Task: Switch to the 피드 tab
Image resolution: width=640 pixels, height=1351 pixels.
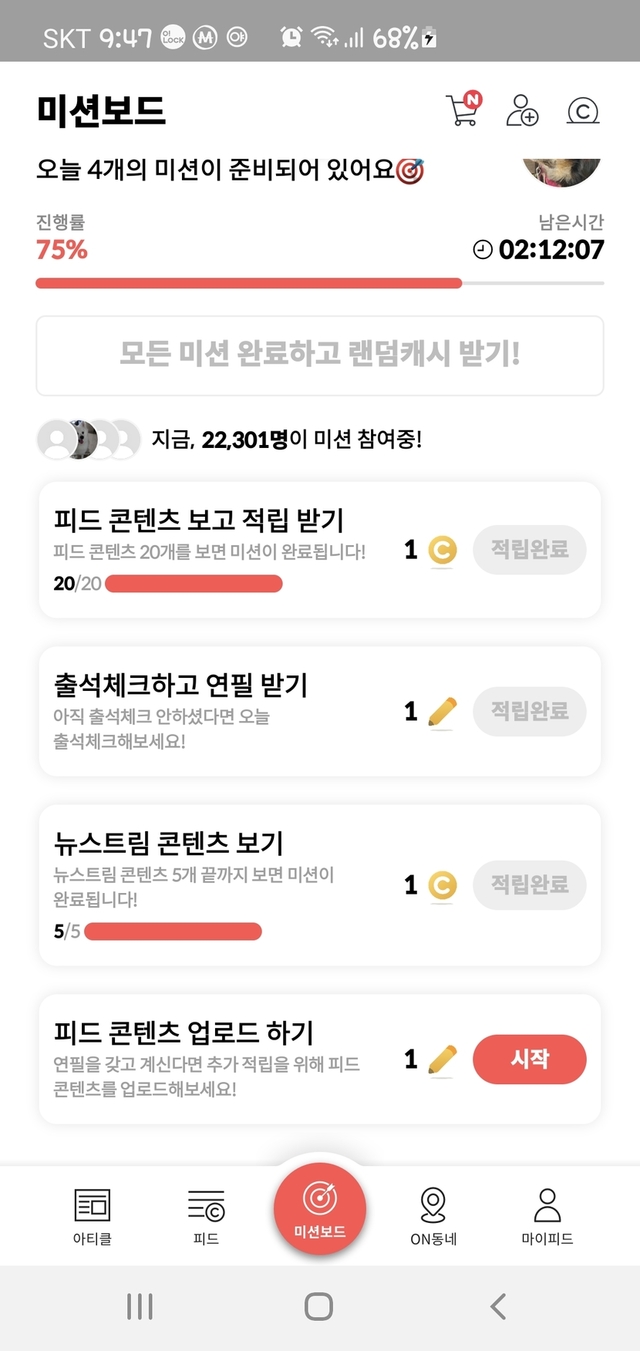Action: [206, 1215]
